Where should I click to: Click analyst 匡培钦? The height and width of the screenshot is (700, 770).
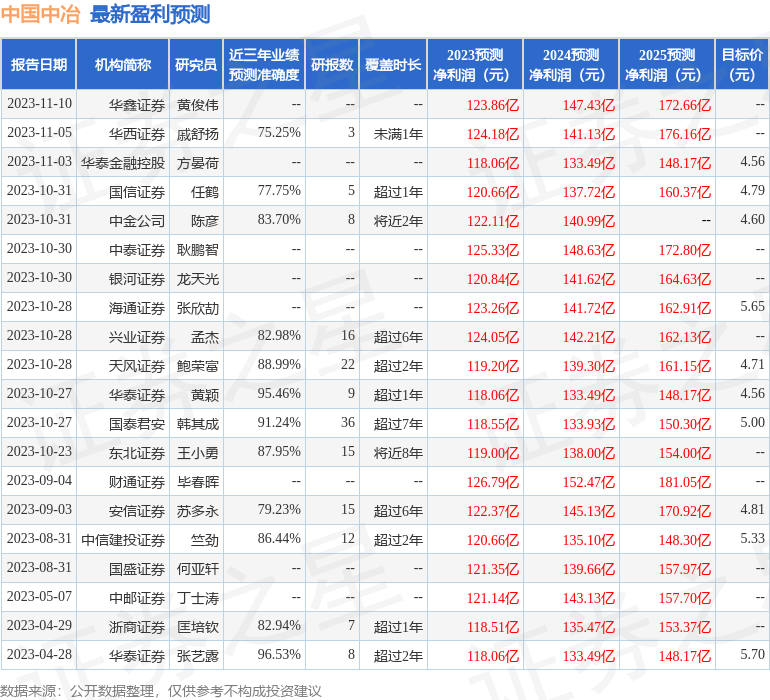click(x=197, y=627)
